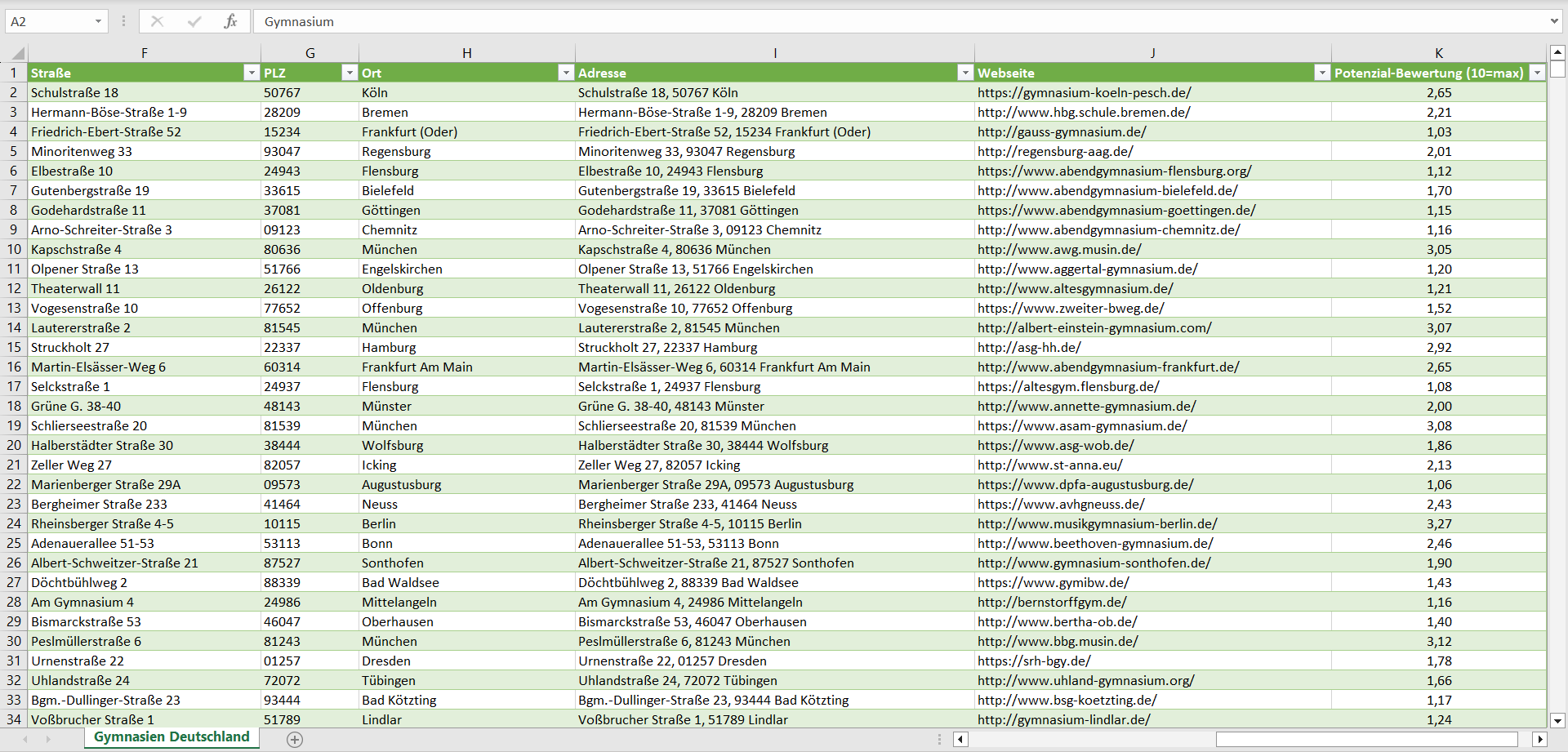Click Ort cell Icking

coord(466,465)
